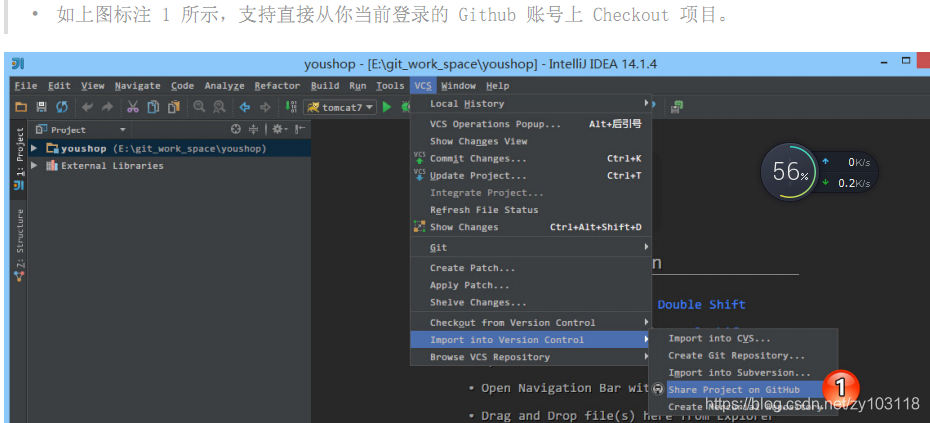The width and height of the screenshot is (930, 423).
Task: Open the Local History submenu
Action: tap(531, 104)
